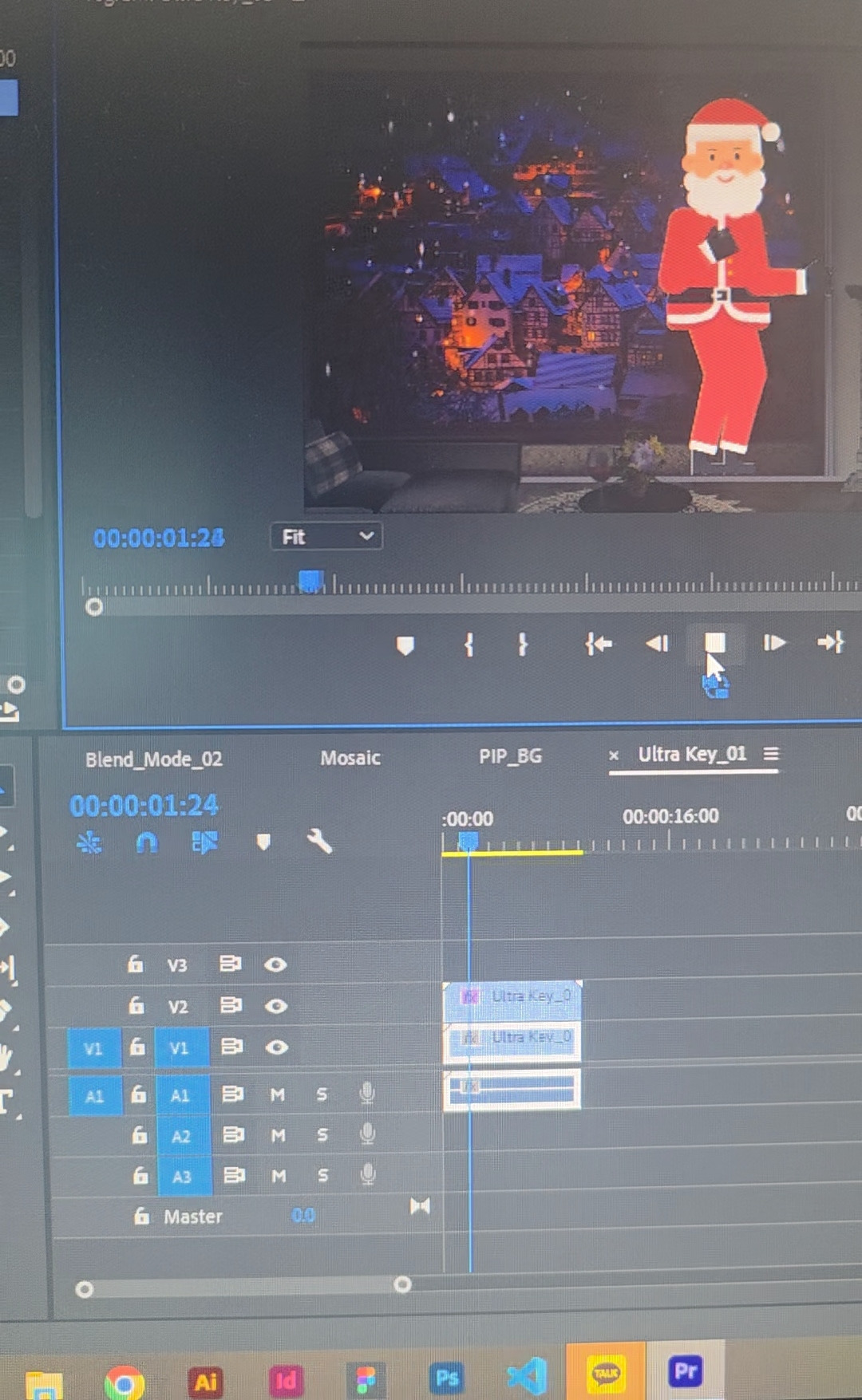Open the Fit zoom level dropdown
This screenshot has width=862, height=1400.
tap(326, 537)
